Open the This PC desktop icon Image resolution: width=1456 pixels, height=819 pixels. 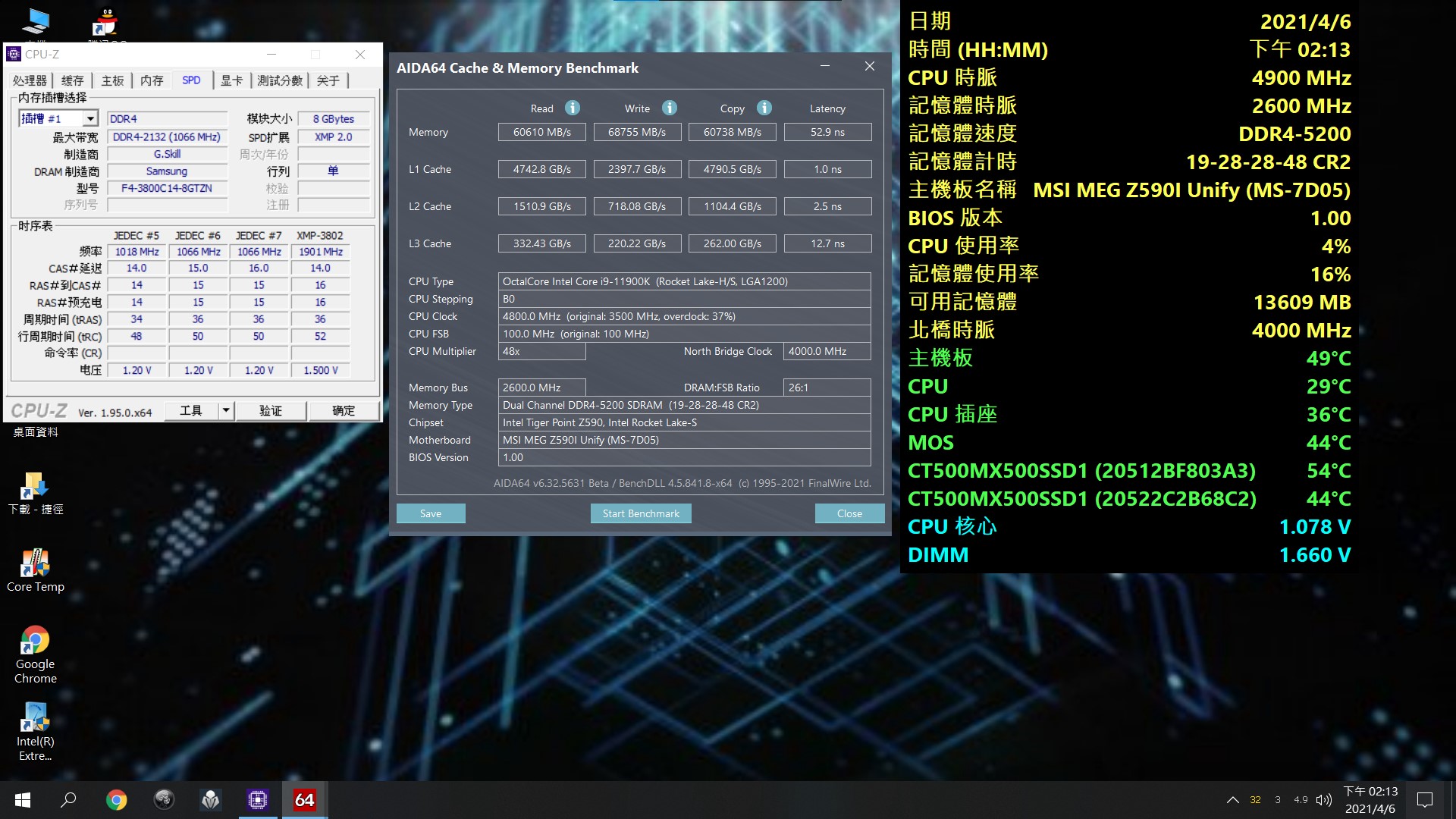point(36,23)
